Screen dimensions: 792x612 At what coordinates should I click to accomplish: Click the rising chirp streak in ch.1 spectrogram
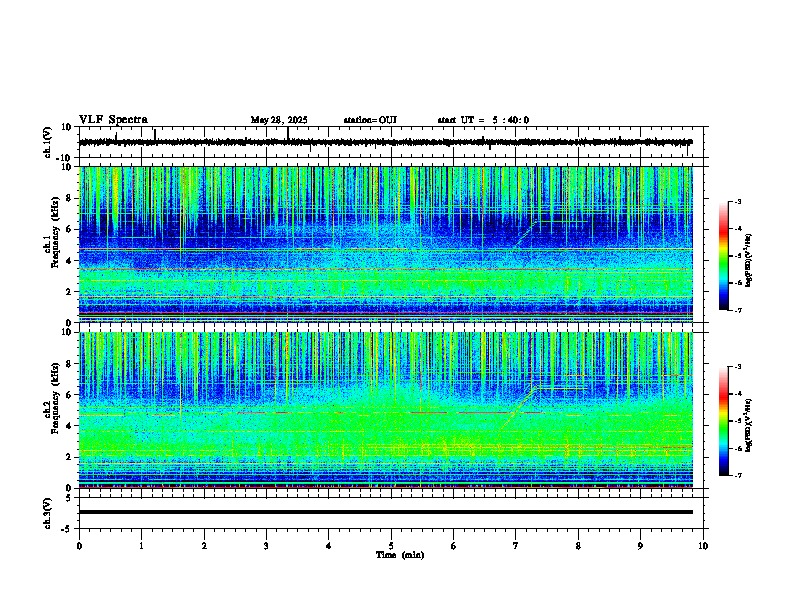(x=525, y=233)
